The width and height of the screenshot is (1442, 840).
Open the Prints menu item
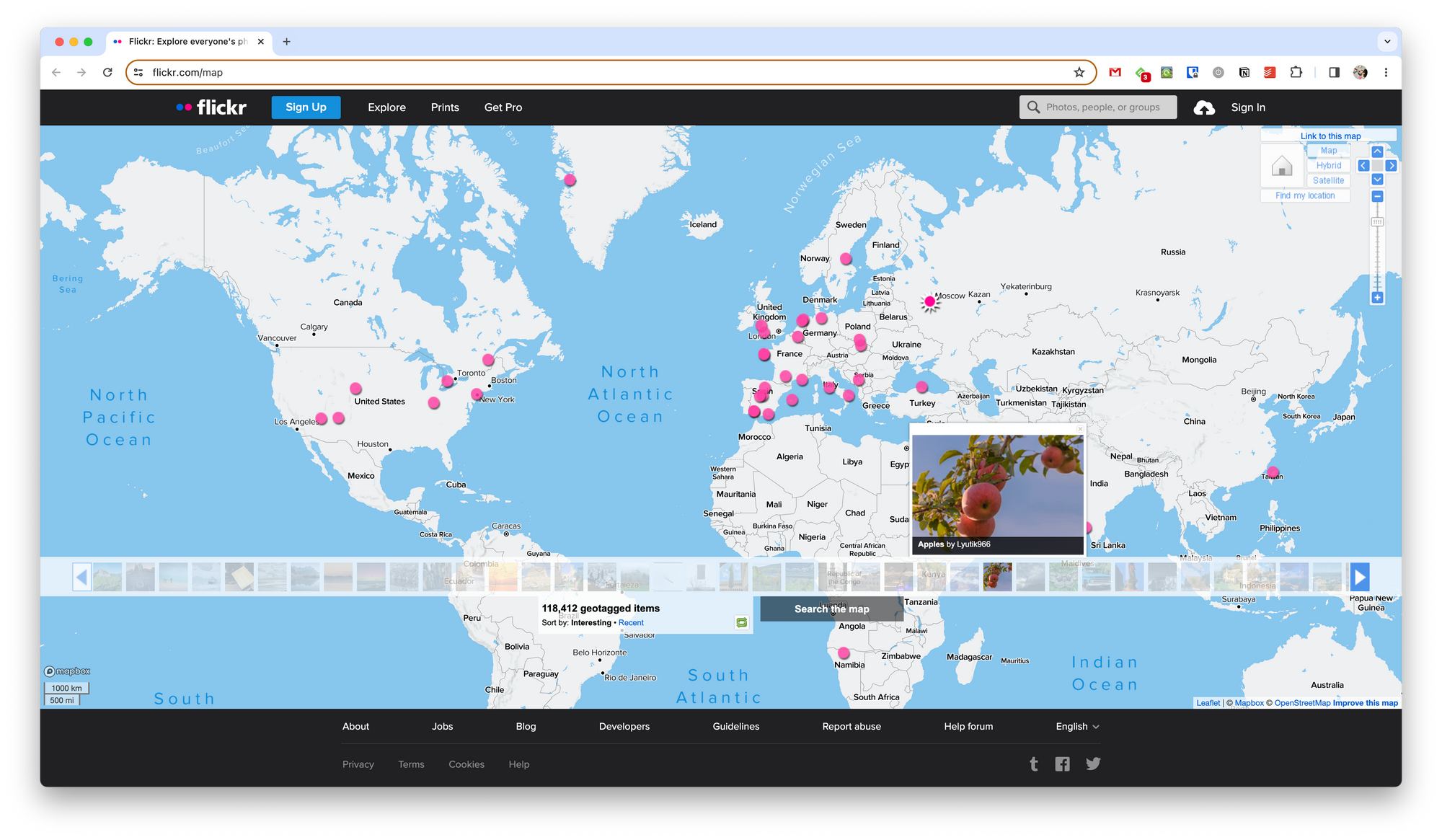pyautogui.click(x=445, y=107)
